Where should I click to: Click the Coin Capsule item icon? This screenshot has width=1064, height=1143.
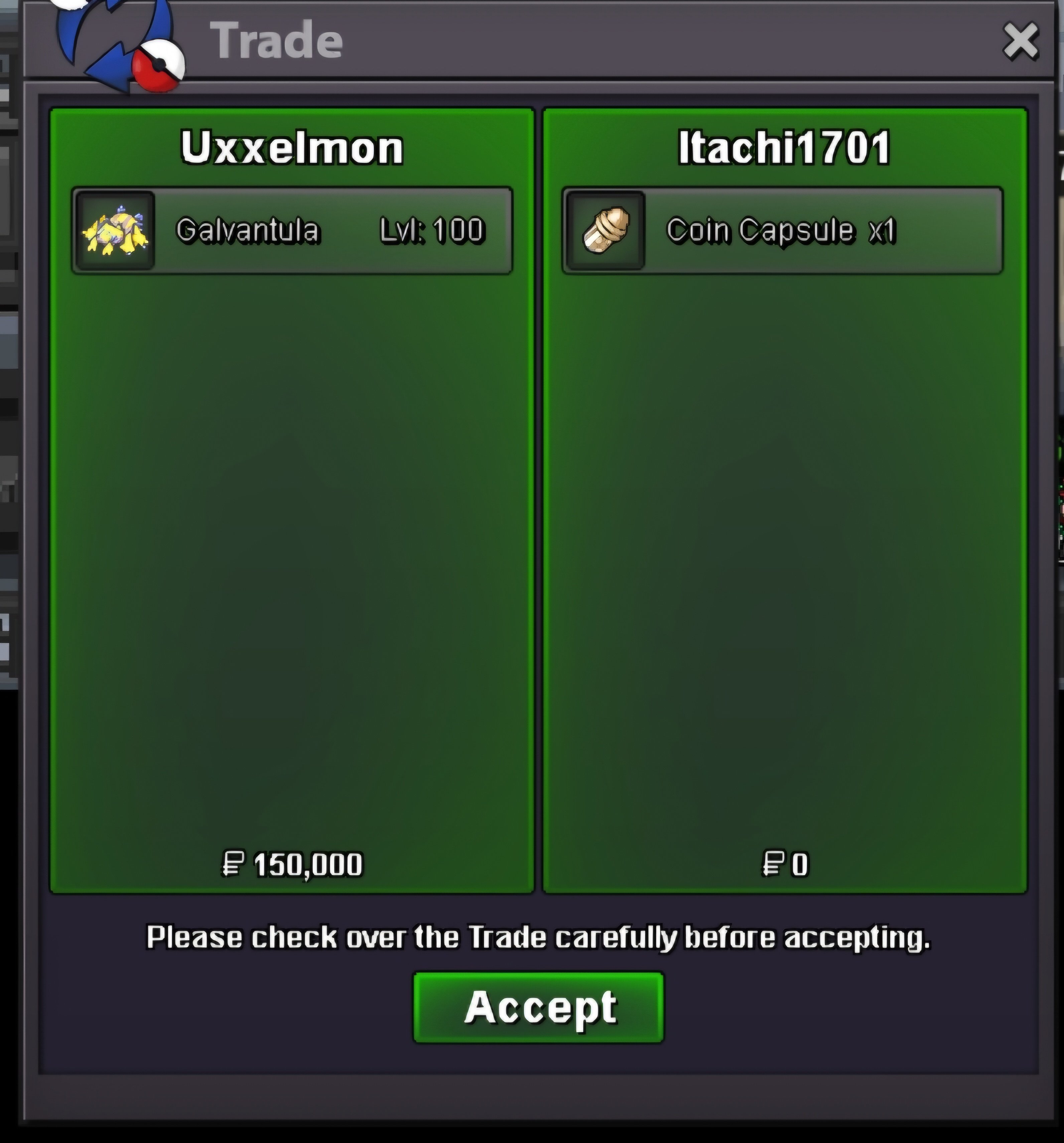click(605, 231)
